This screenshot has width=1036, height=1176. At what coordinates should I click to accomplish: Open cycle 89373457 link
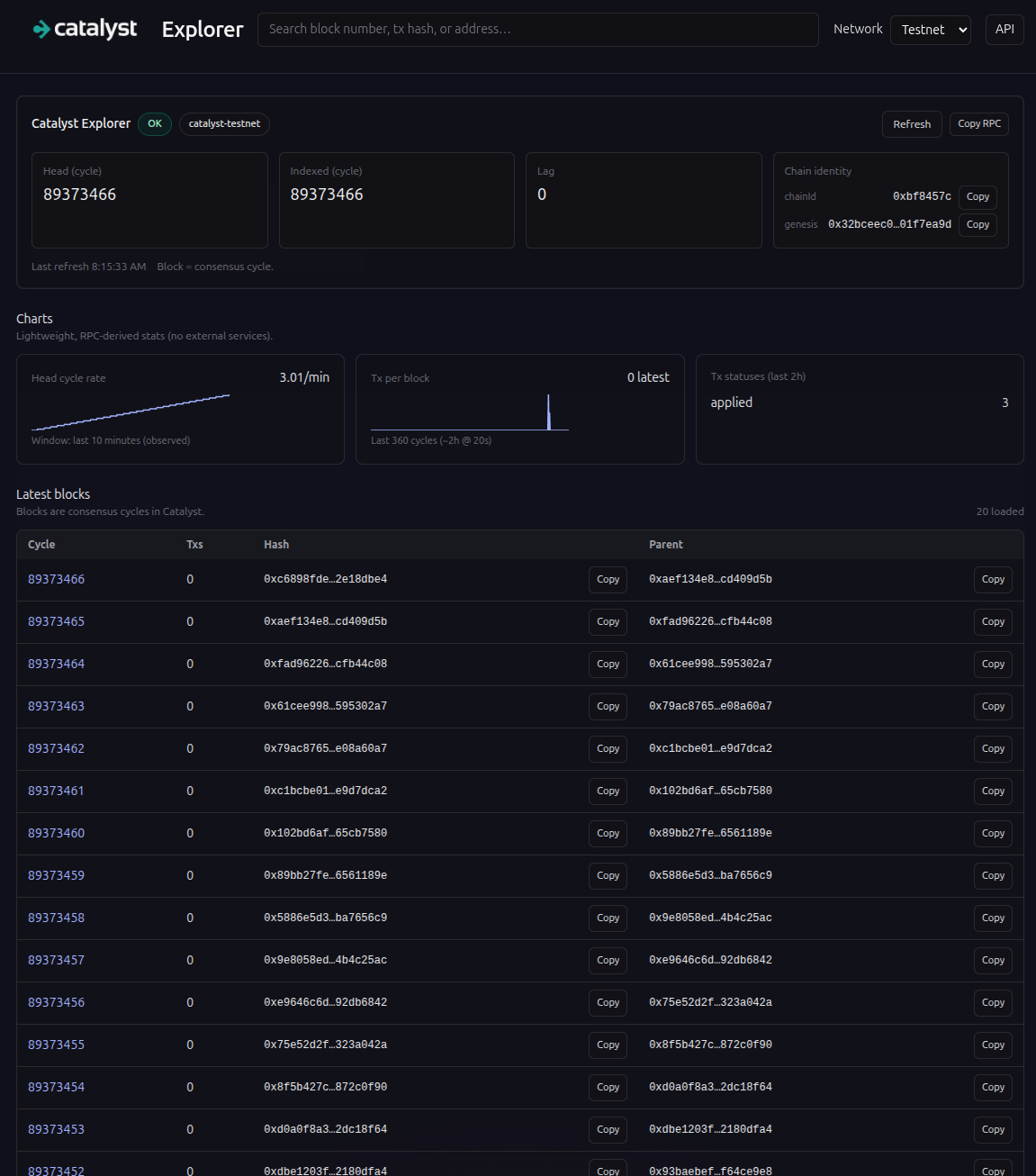click(x=56, y=960)
